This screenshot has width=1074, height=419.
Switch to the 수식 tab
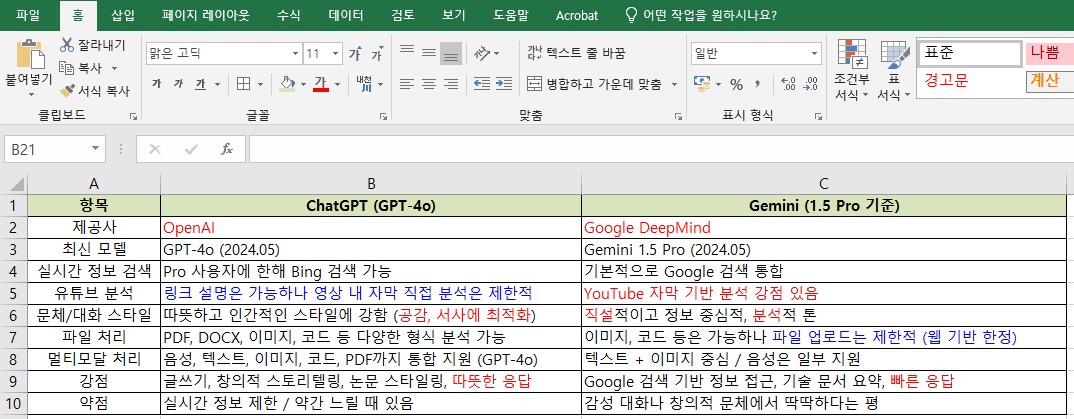click(x=288, y=15)
